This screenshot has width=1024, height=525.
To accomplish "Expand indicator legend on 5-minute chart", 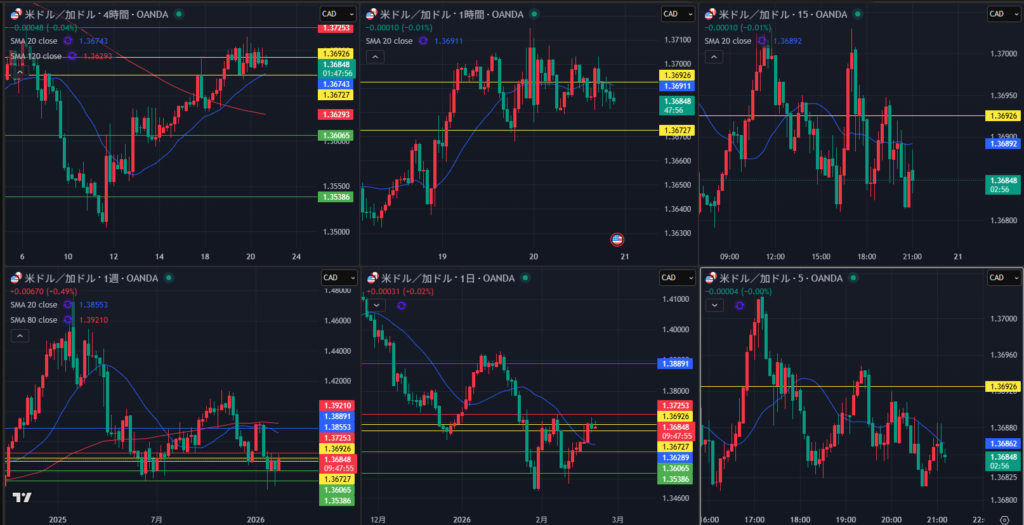I will [x=716, y=305].
